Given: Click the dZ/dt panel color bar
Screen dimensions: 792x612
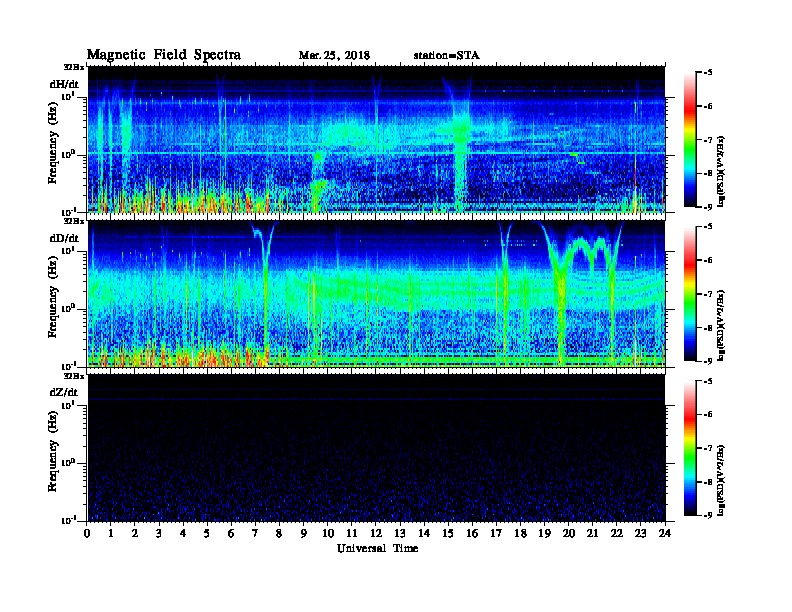Looking at the screenshot, I should click(690, 448).
